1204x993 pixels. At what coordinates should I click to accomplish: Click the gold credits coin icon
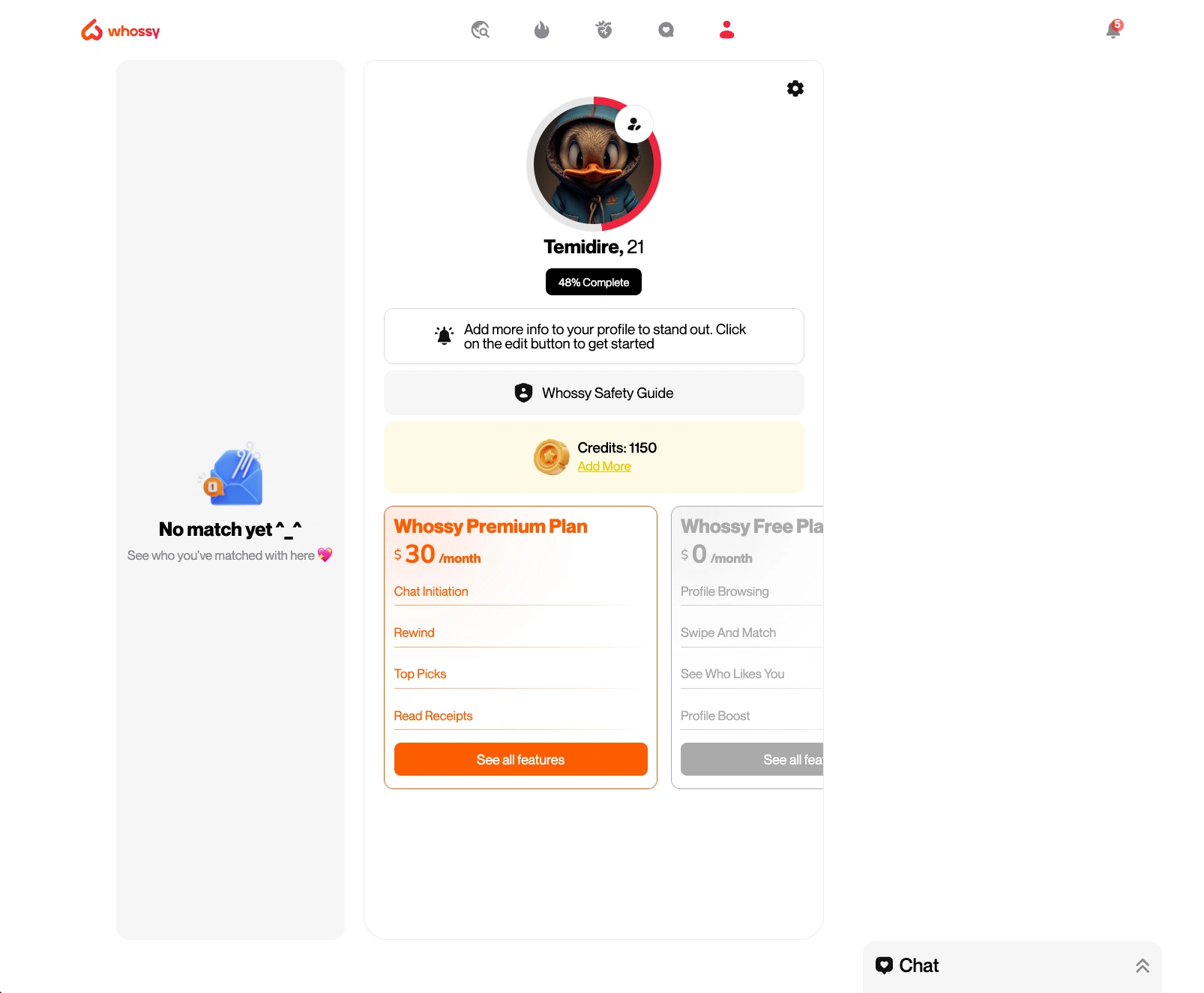[x=551, y=457]
